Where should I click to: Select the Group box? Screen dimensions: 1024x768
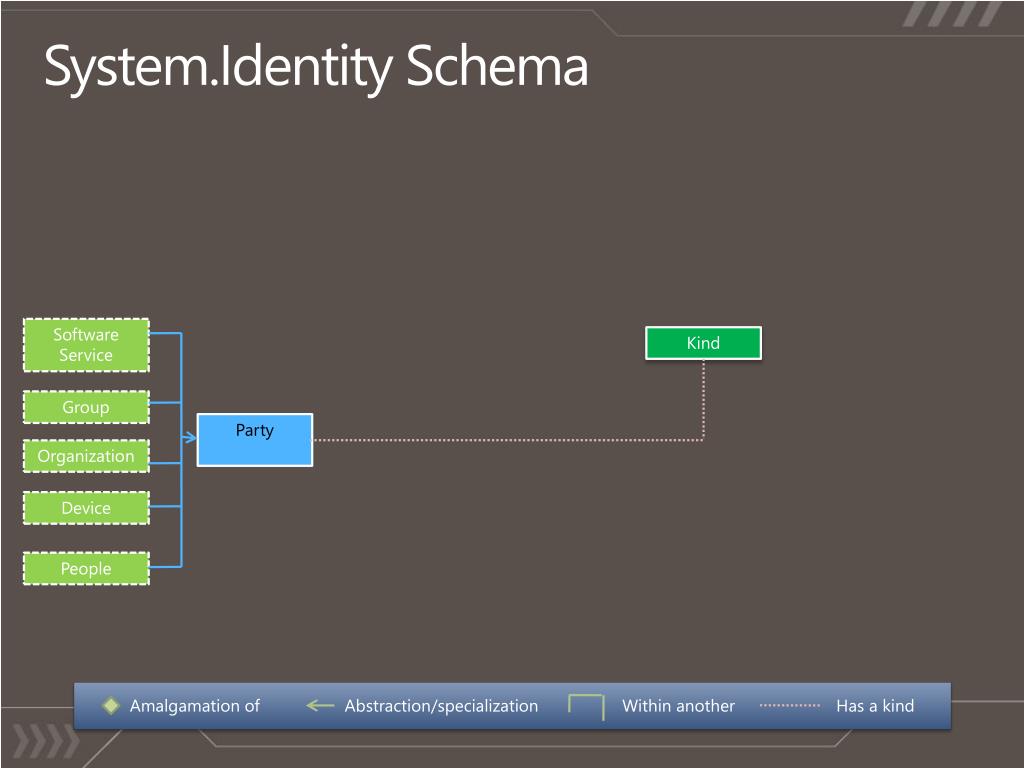(86, 407)
